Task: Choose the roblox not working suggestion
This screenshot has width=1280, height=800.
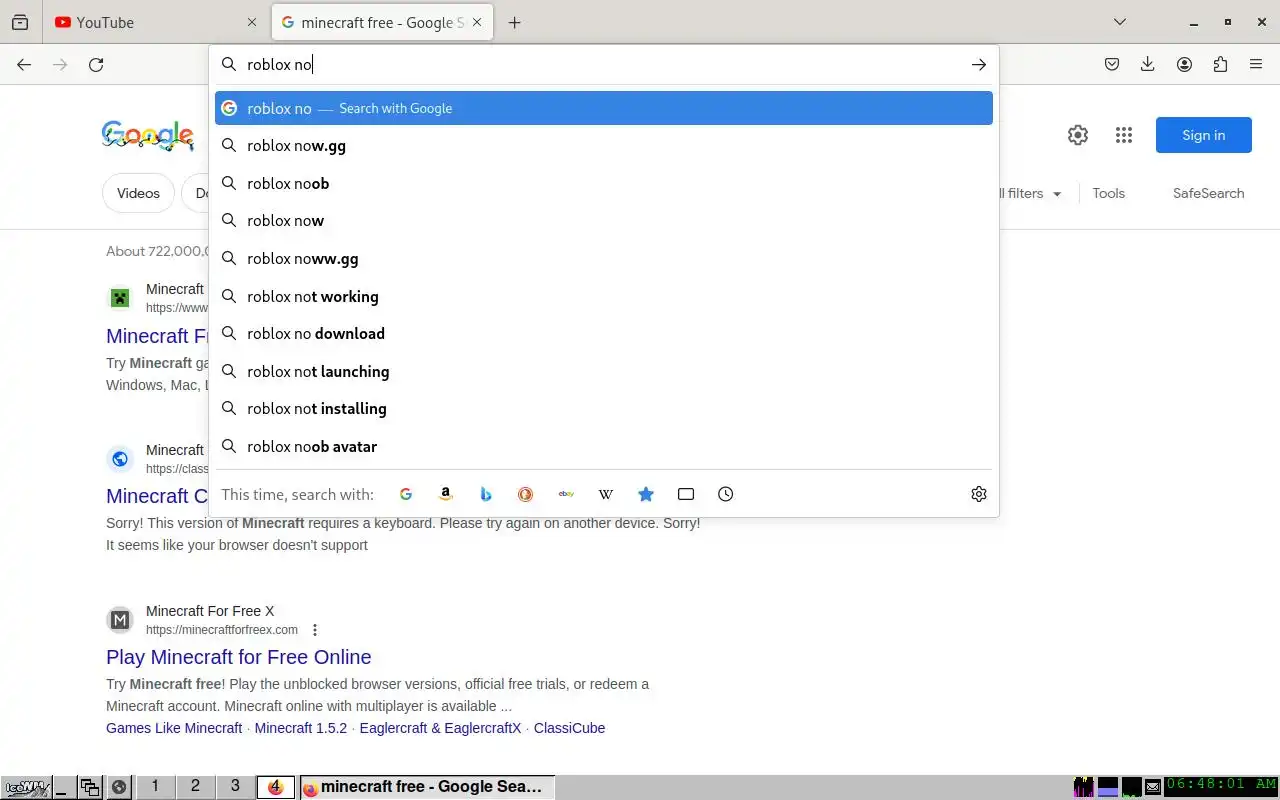Action: pos(604,296)
